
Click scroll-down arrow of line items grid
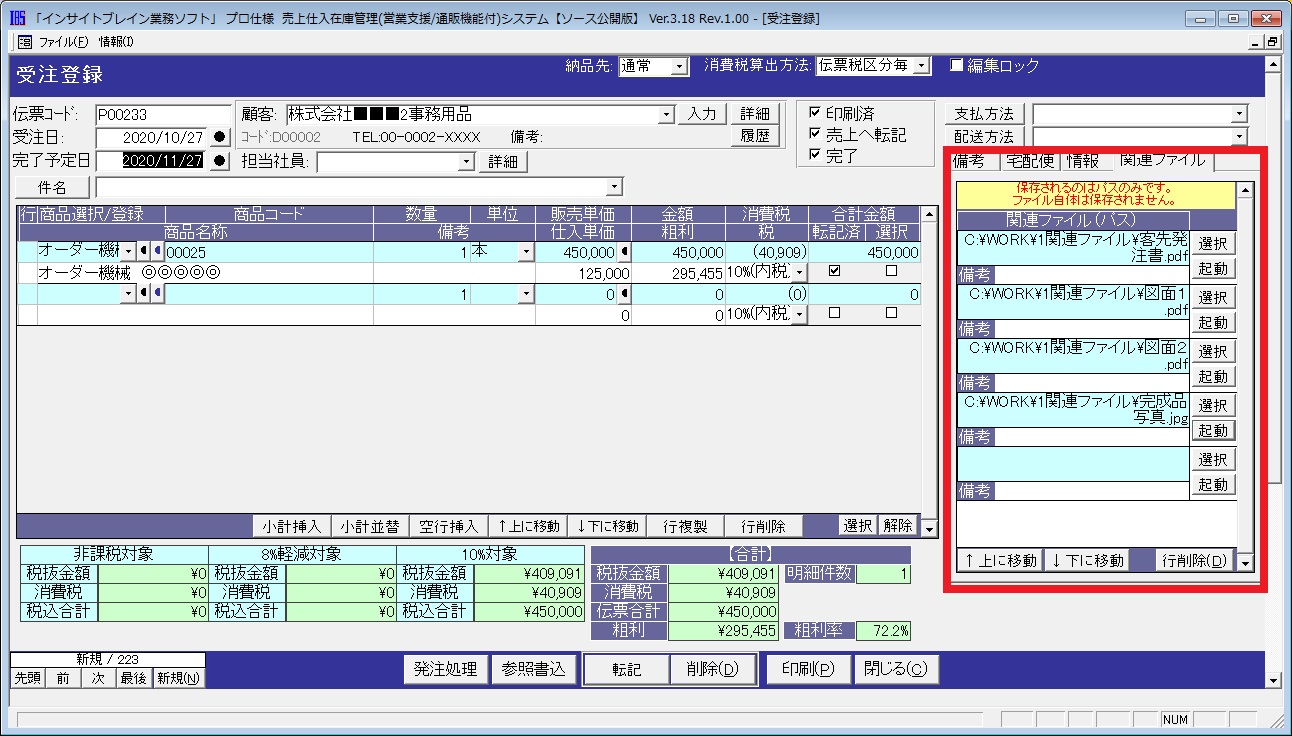929,528
